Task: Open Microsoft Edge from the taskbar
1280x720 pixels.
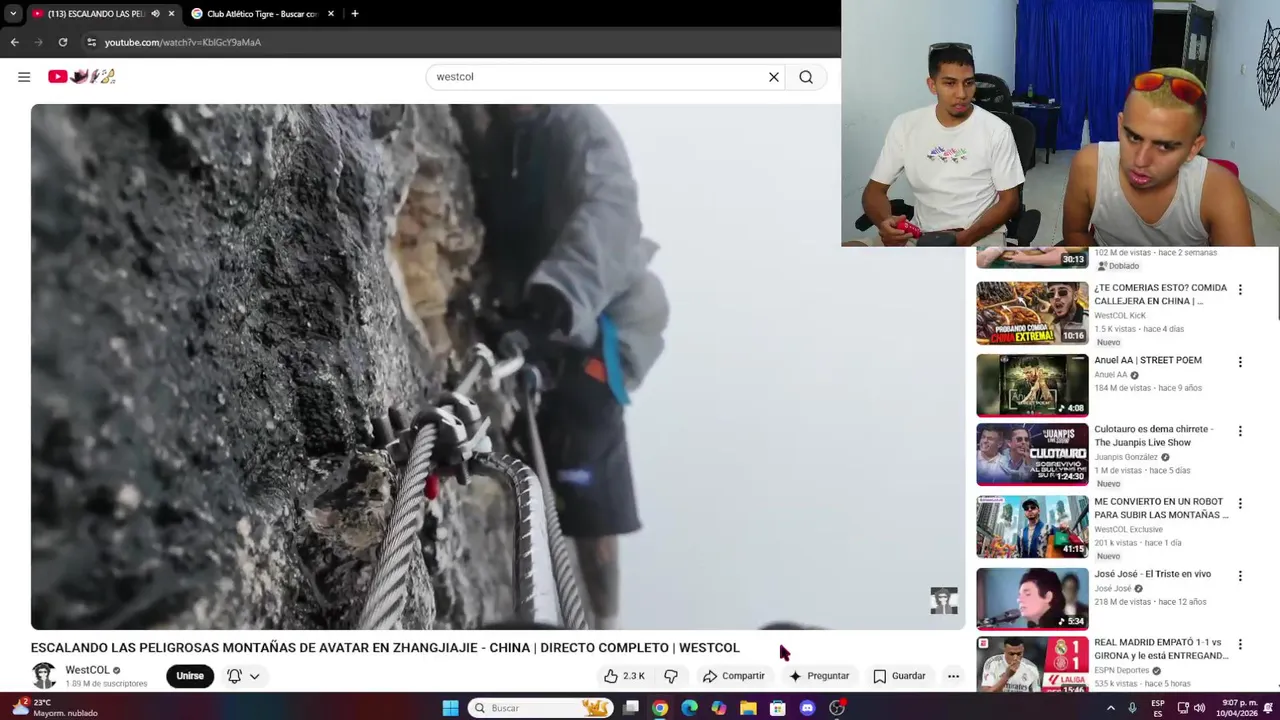Action: click(x=689, y=708)
